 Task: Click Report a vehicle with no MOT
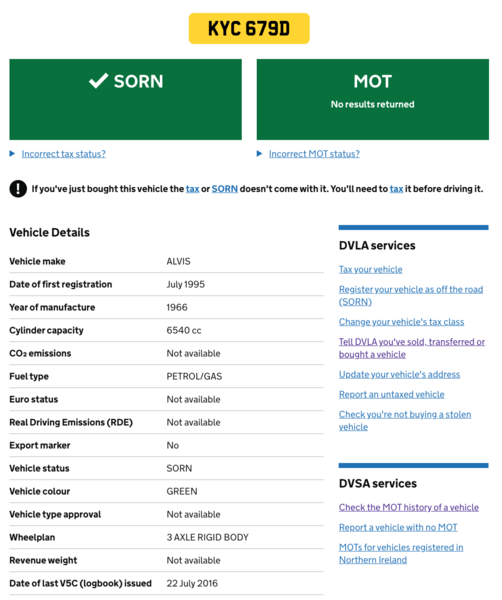[x=398, y=527]
